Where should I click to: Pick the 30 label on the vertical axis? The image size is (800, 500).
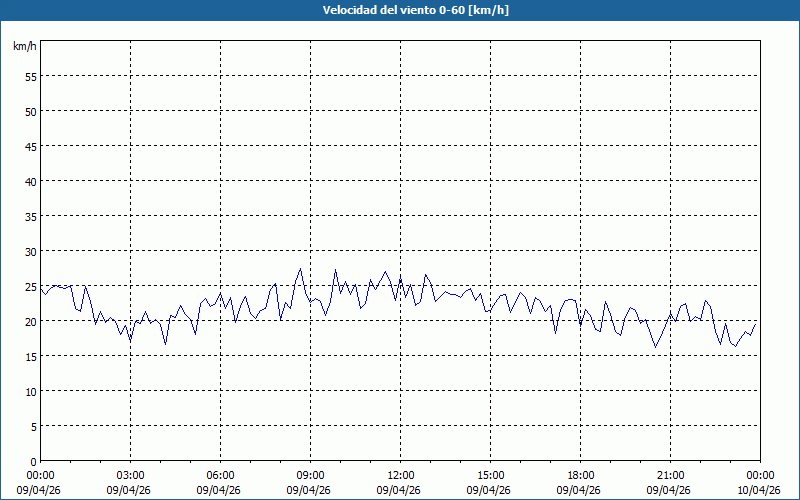pyautogui.click(x=30, y=251)
